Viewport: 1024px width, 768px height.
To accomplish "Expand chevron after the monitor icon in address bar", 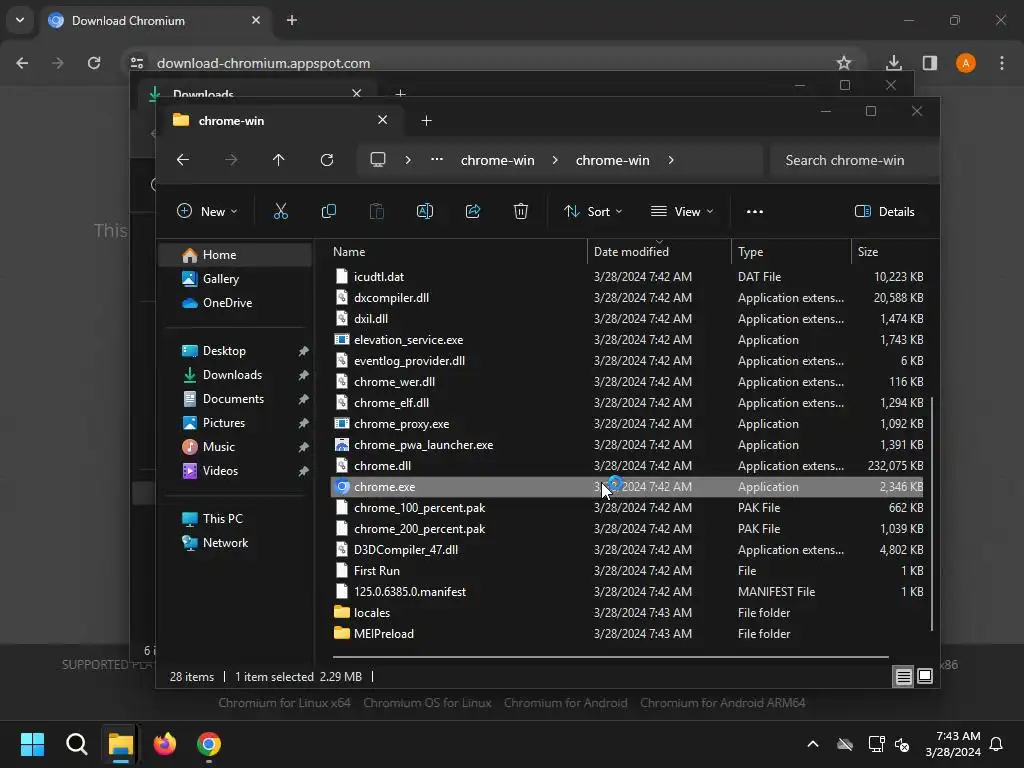I will tap(408, 160).
